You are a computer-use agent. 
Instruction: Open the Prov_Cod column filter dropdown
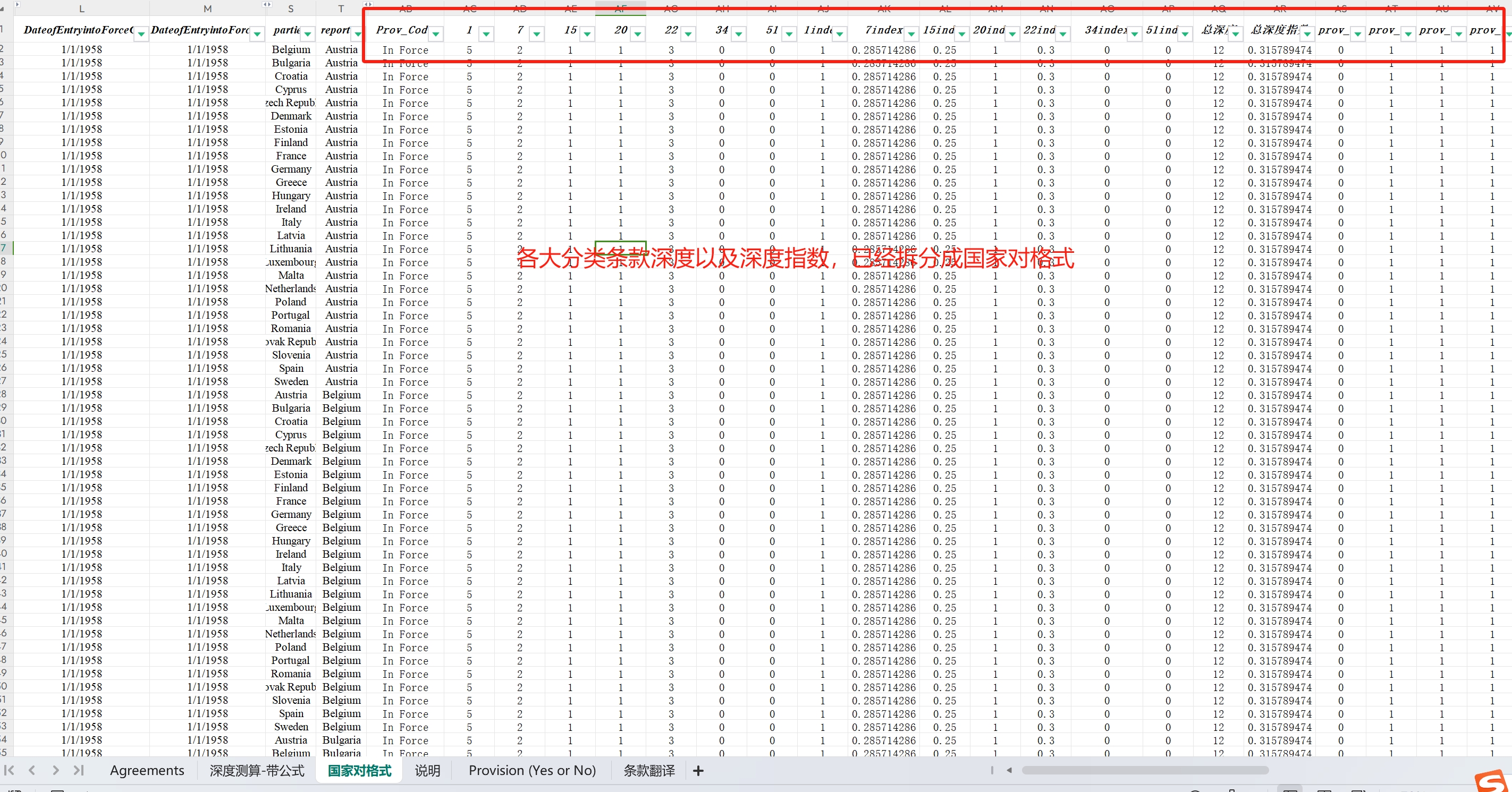[435, 34]
